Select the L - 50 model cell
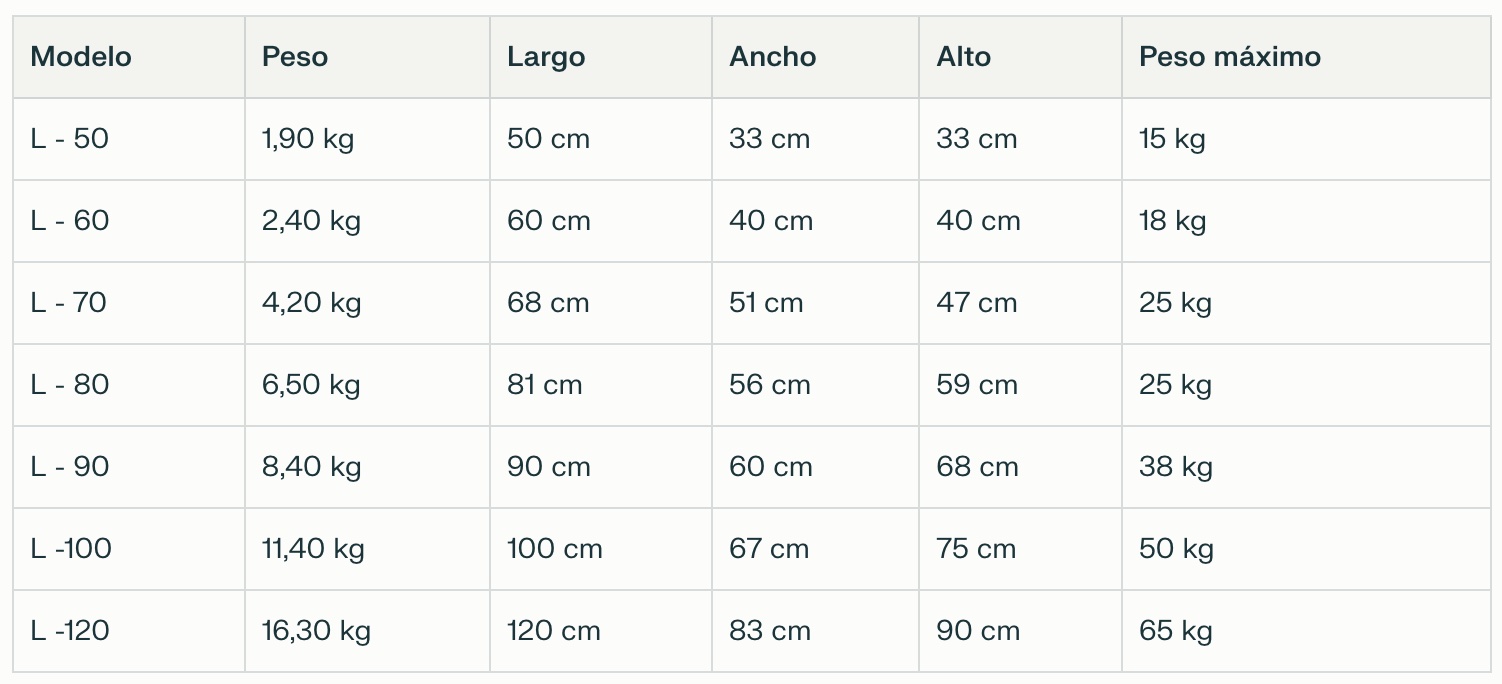The height and width of the screenshot is (684, 1502). (70, 139)
